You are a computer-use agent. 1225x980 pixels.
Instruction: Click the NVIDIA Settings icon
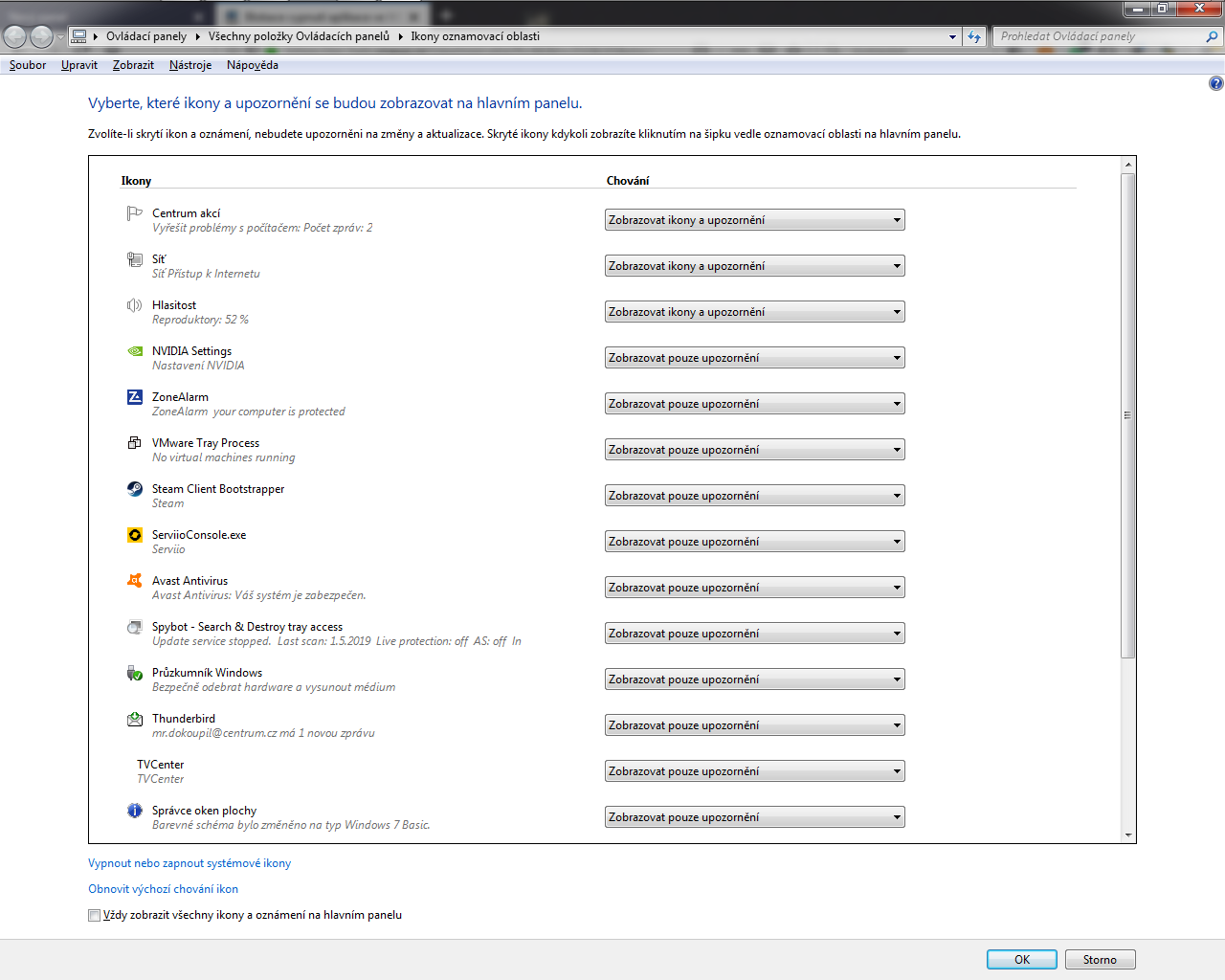135,351
